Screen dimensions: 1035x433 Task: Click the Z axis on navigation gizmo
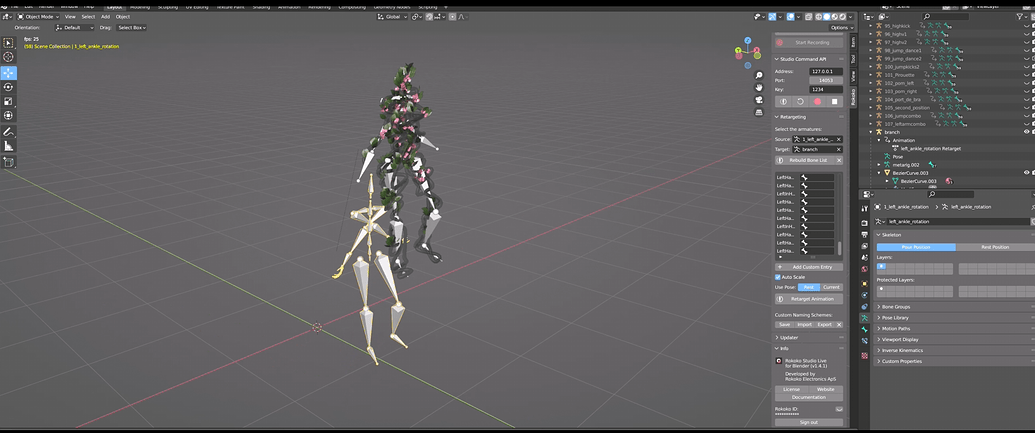[748, 40]
